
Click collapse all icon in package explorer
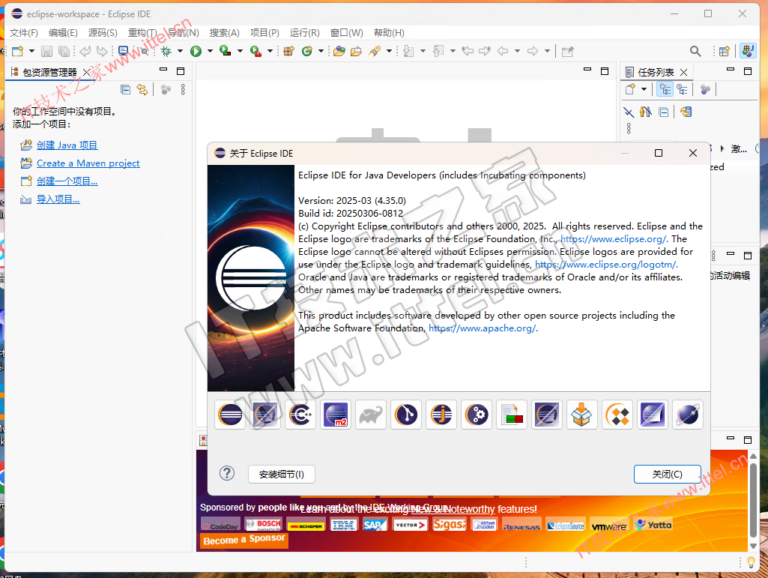pos(126,90)
